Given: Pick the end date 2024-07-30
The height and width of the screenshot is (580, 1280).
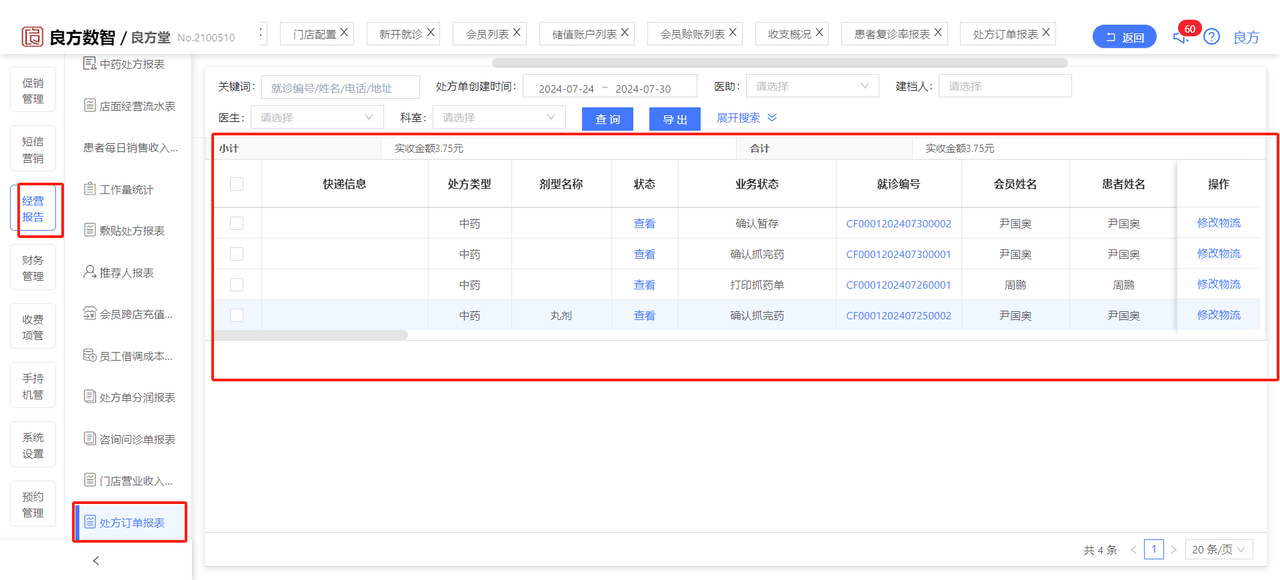Looking at the screenshot, I should (x=643, y=88).
